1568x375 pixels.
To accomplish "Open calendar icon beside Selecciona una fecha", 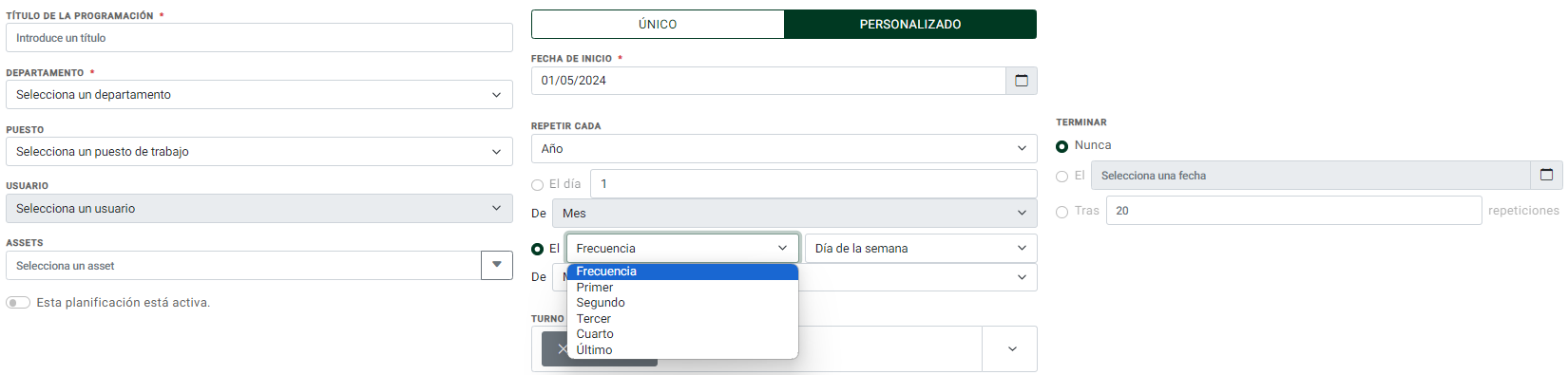I will (x=1546, y=176).
